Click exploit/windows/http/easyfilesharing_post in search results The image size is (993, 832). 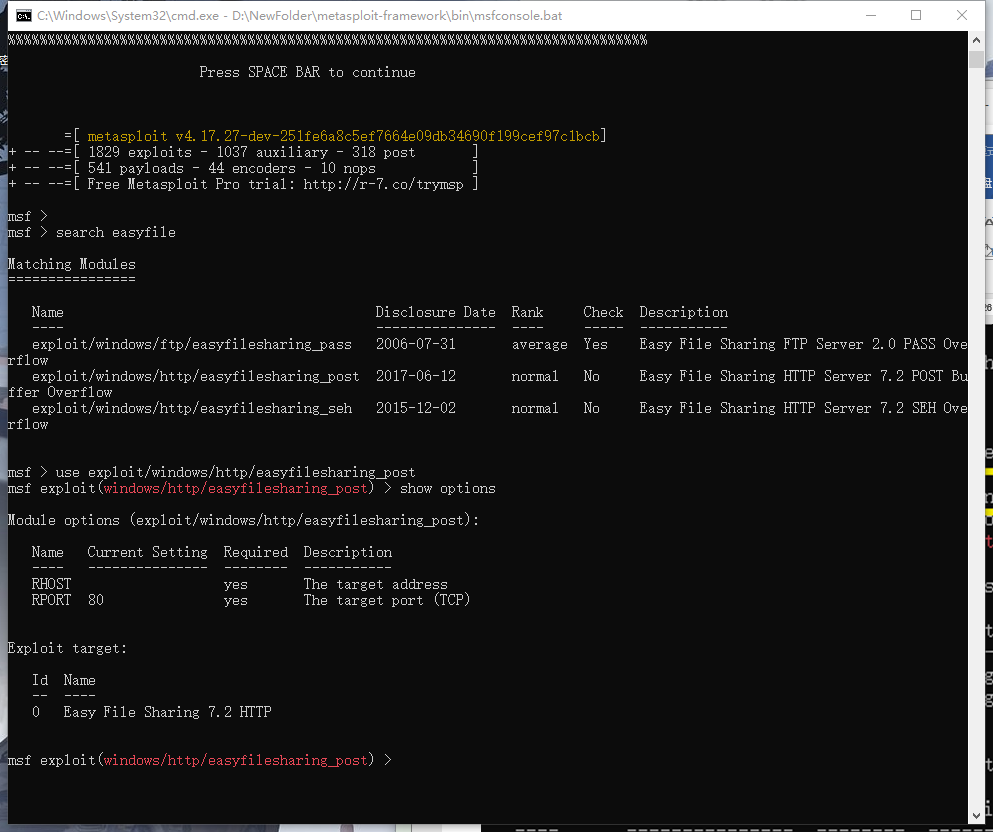pos(196,376)
